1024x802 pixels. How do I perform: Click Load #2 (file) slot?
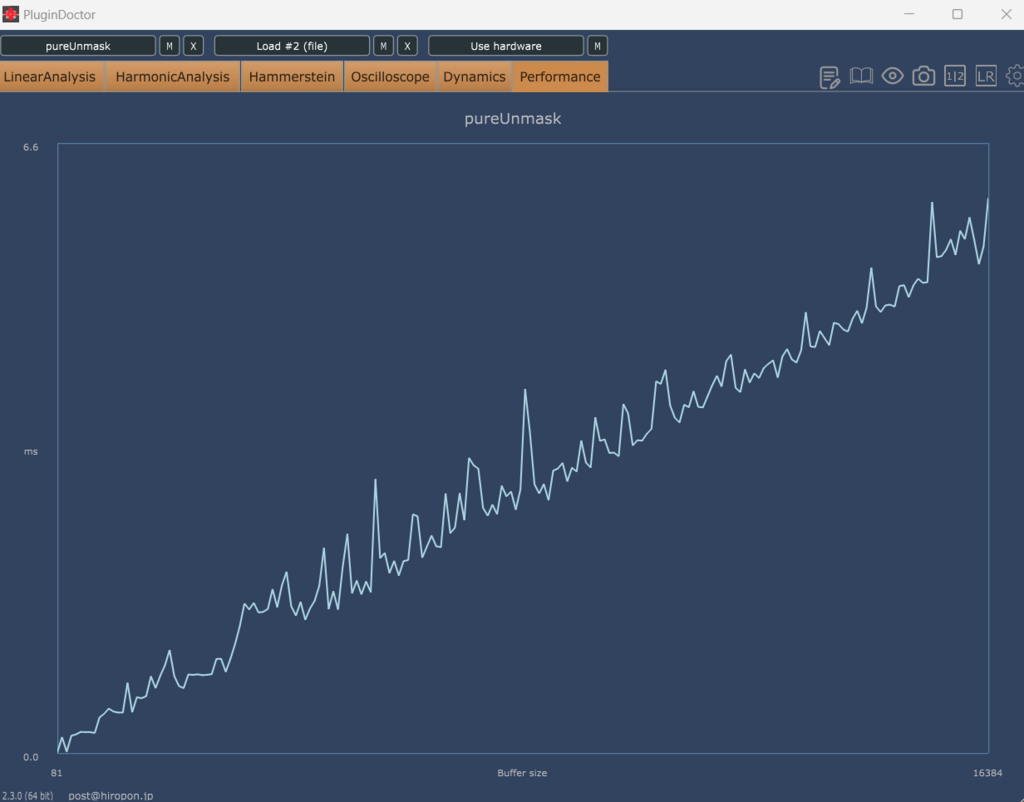click(x=292, y=46)
